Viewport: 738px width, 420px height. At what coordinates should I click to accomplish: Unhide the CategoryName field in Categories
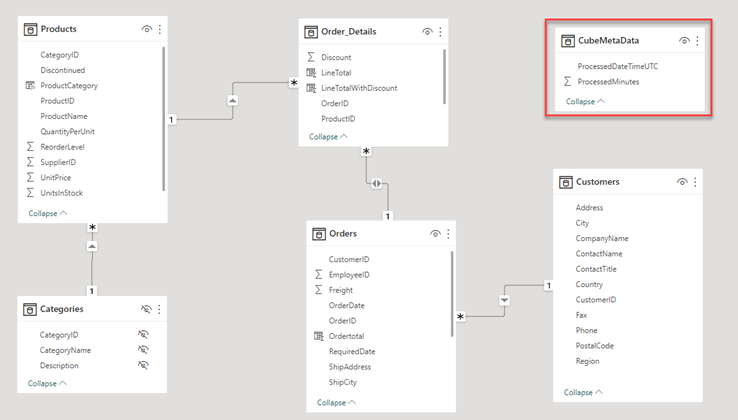pos(144,350)
